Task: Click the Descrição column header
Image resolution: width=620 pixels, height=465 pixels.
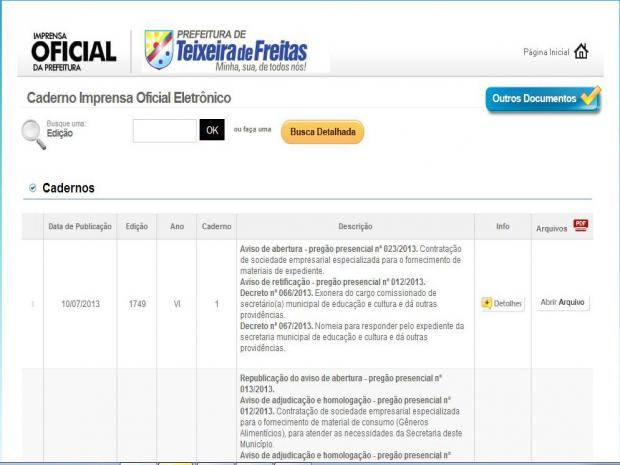Action: (x=355, y=226)
